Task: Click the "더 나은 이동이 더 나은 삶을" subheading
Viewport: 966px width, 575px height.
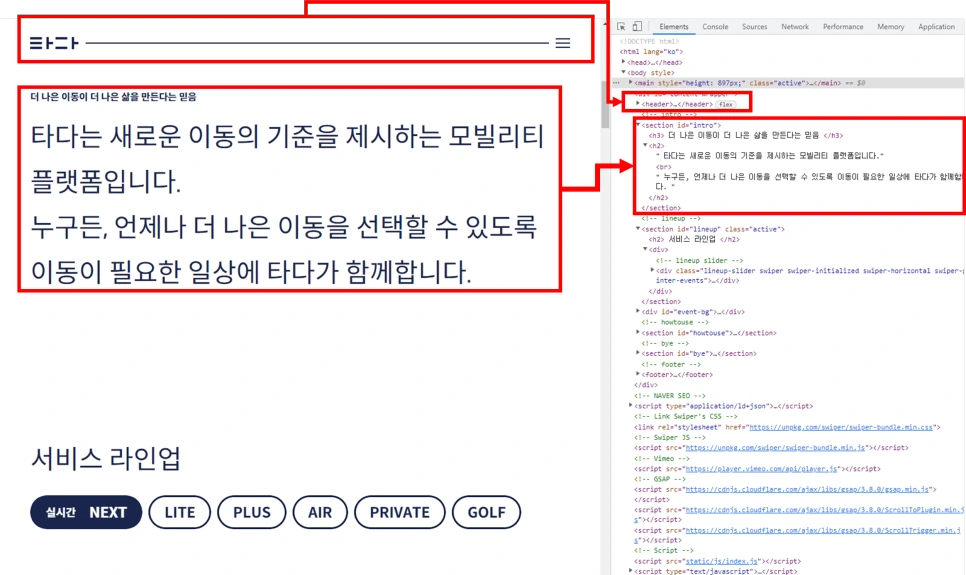Action: (x=113, y=97)
